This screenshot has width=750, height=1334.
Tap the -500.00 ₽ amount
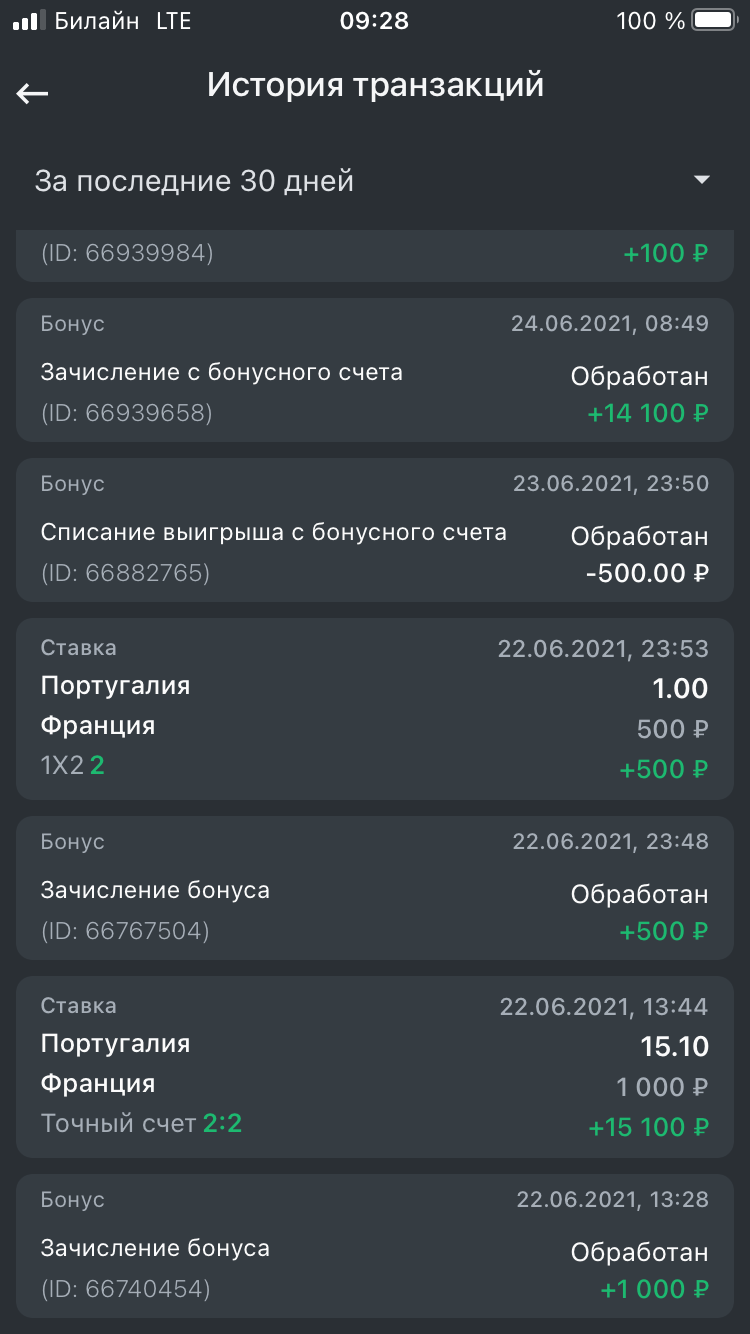tap(646, 573)
